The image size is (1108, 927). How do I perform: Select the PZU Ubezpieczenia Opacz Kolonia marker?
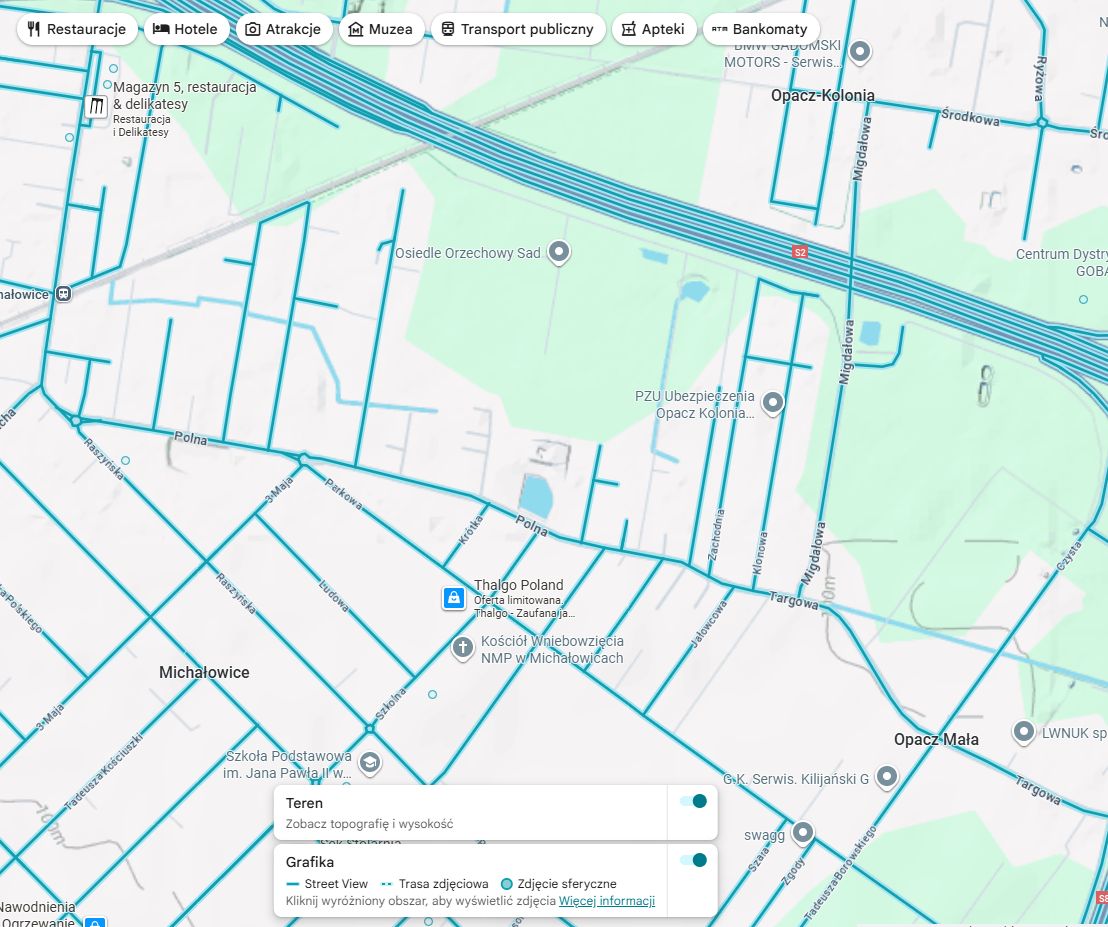click(772, 403)
